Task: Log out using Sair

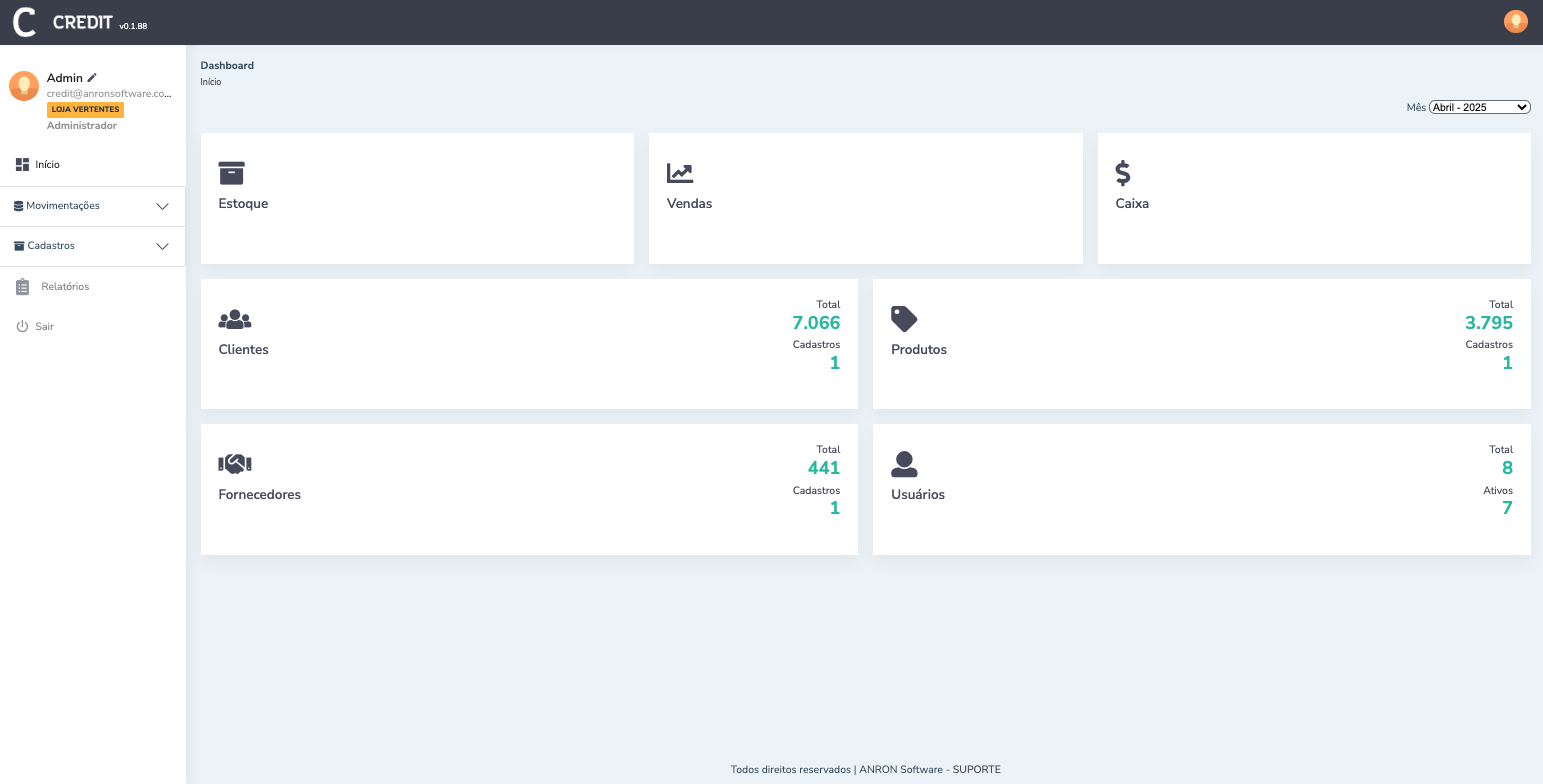Action: 44,327
